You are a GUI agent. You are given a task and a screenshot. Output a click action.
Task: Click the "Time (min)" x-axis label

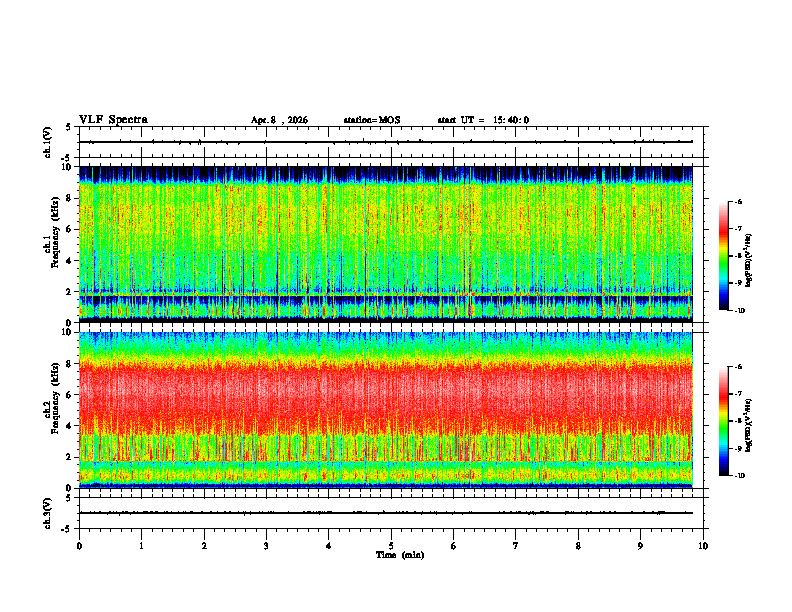pos(400,555)
